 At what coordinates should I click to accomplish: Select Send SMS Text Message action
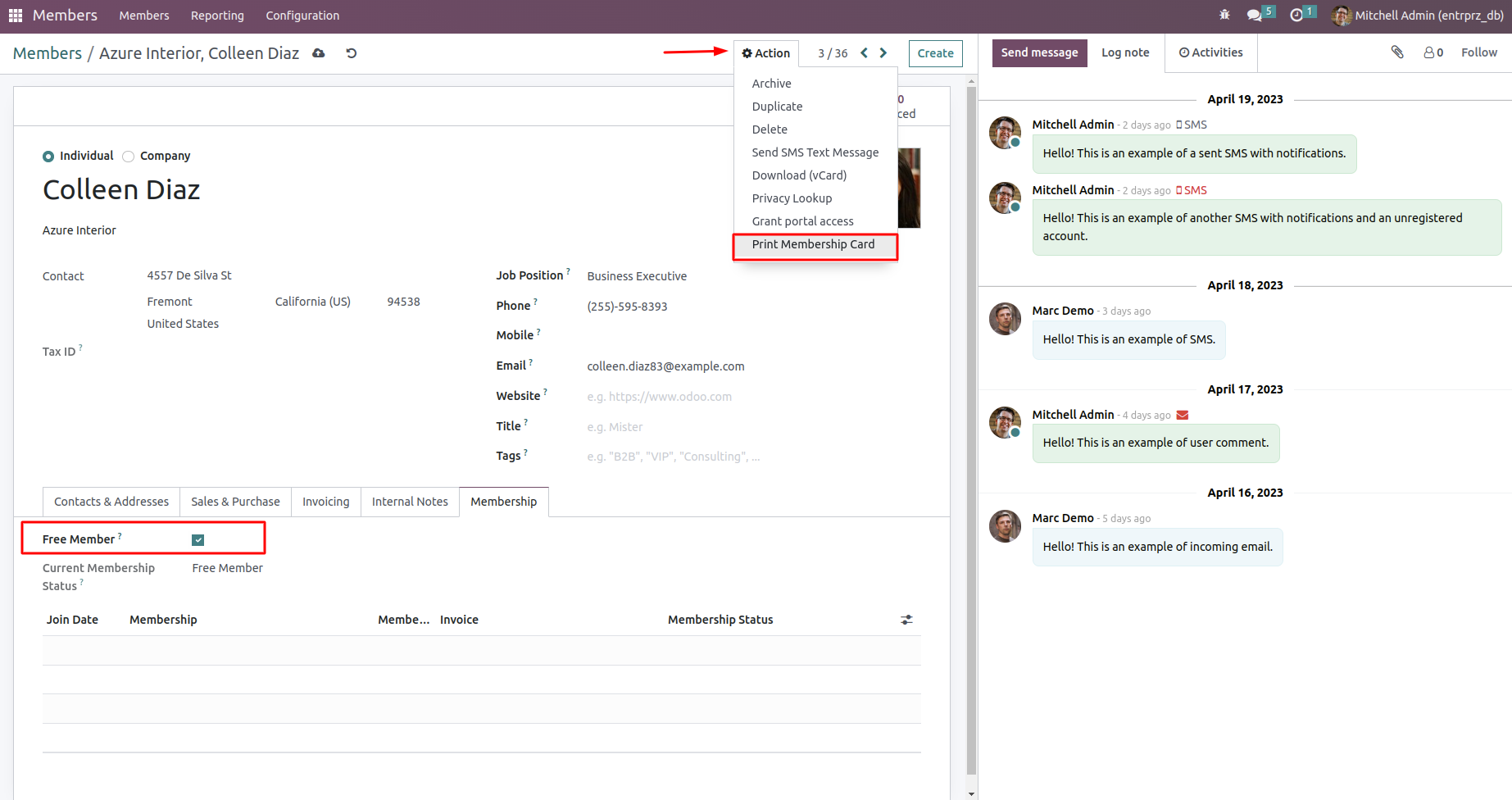[815, 152]
